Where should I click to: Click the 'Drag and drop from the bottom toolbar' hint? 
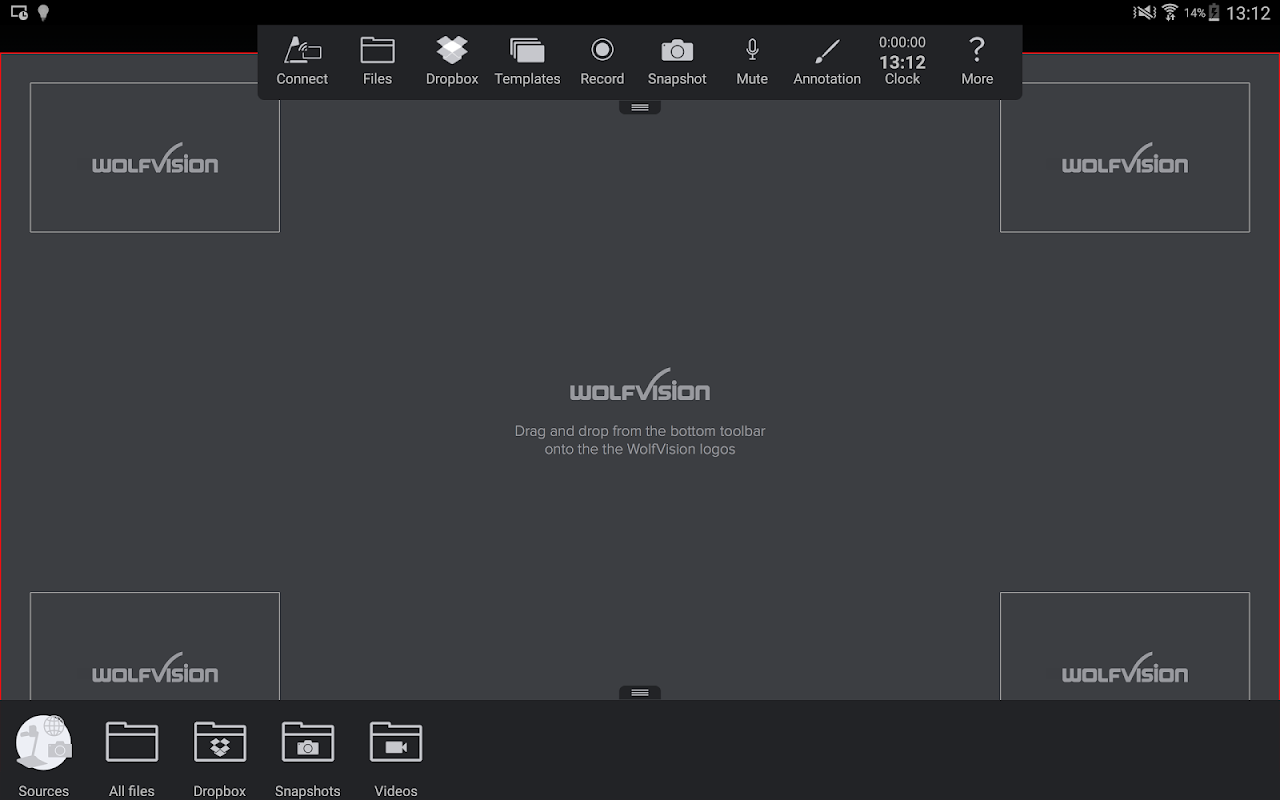[640, 440]
